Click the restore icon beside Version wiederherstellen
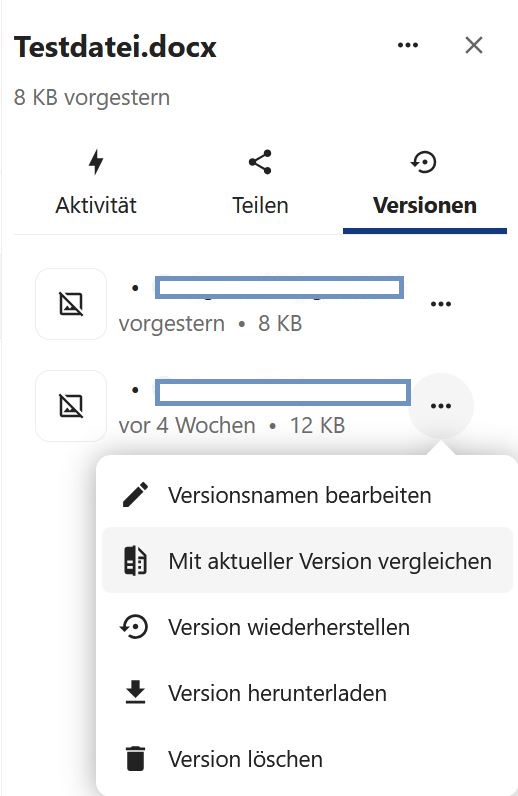 (135, 627)
